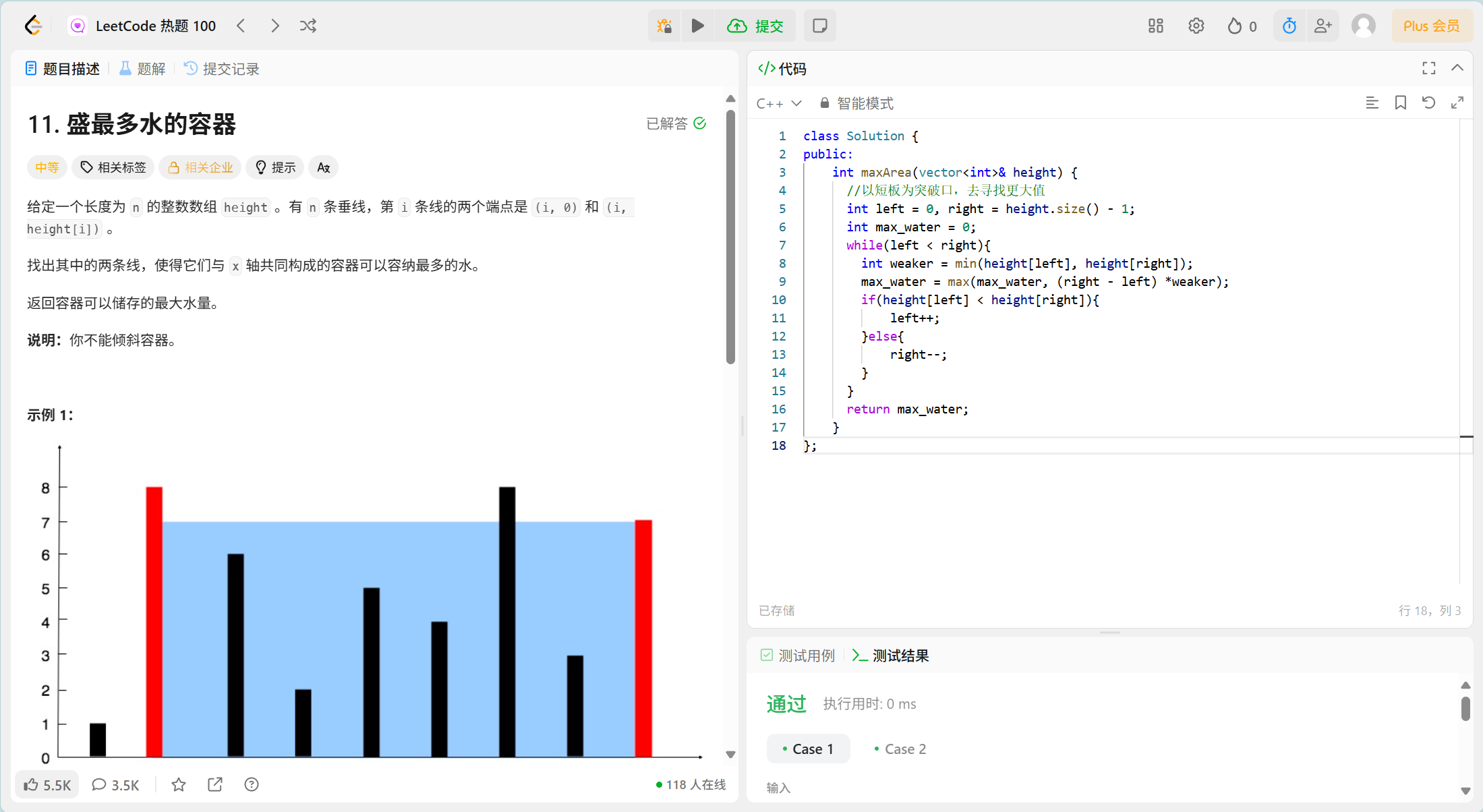
Task: Favorite the problem with star icon
Action: pos(179,784)
